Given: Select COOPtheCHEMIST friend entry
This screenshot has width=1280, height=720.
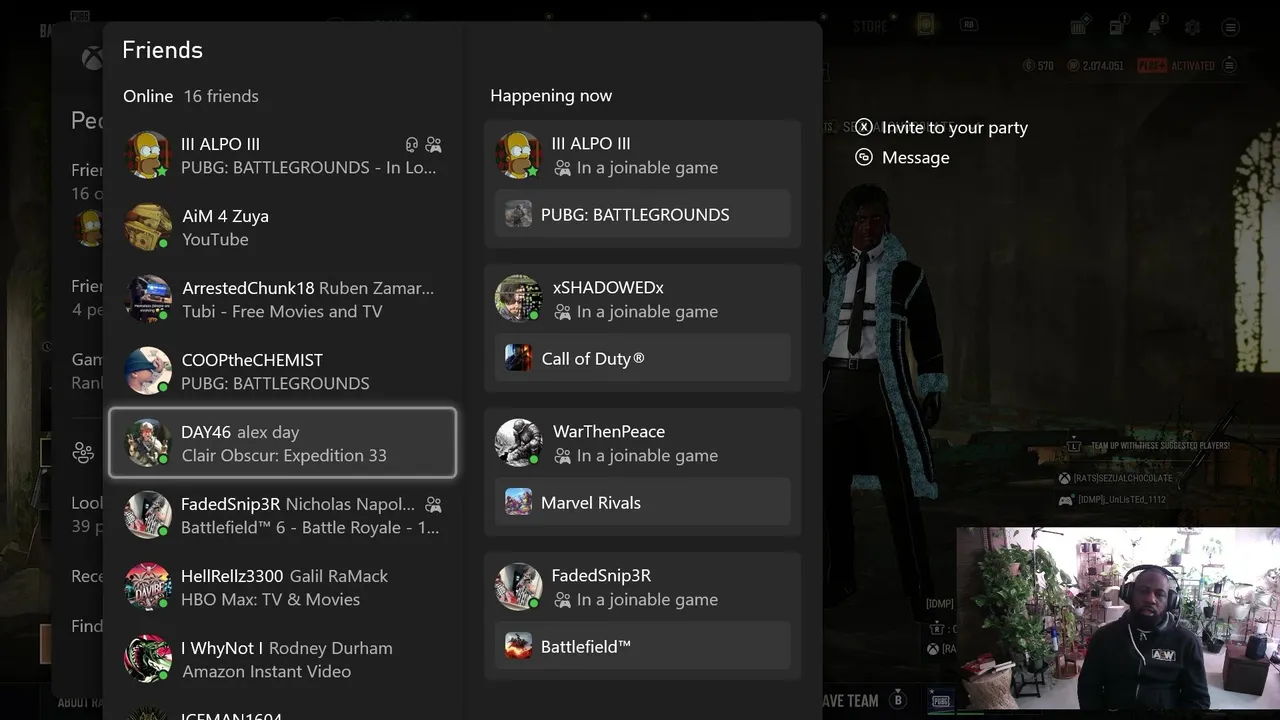Looking at the screenshot, I should 282,371.
